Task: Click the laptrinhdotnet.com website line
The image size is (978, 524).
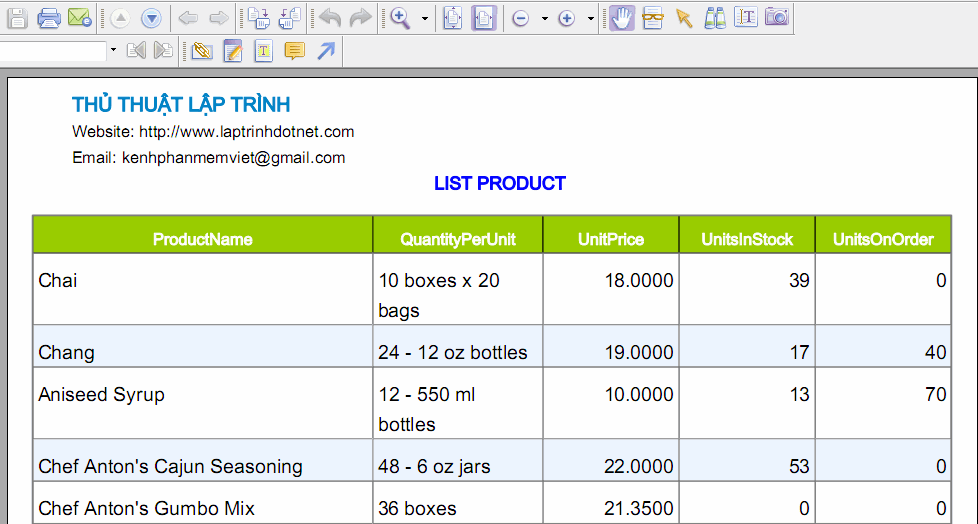Action: pyautogui.click(x=213, y=132)
